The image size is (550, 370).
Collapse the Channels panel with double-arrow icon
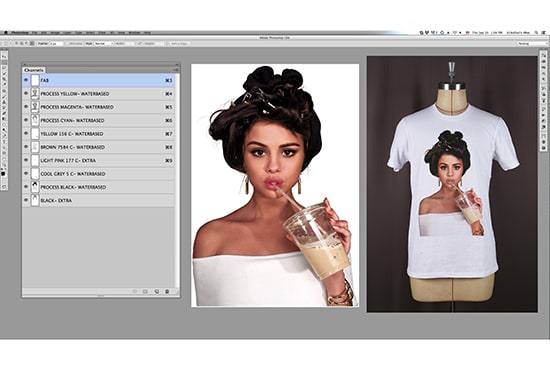pyautogui.click(x=176, y=65)
